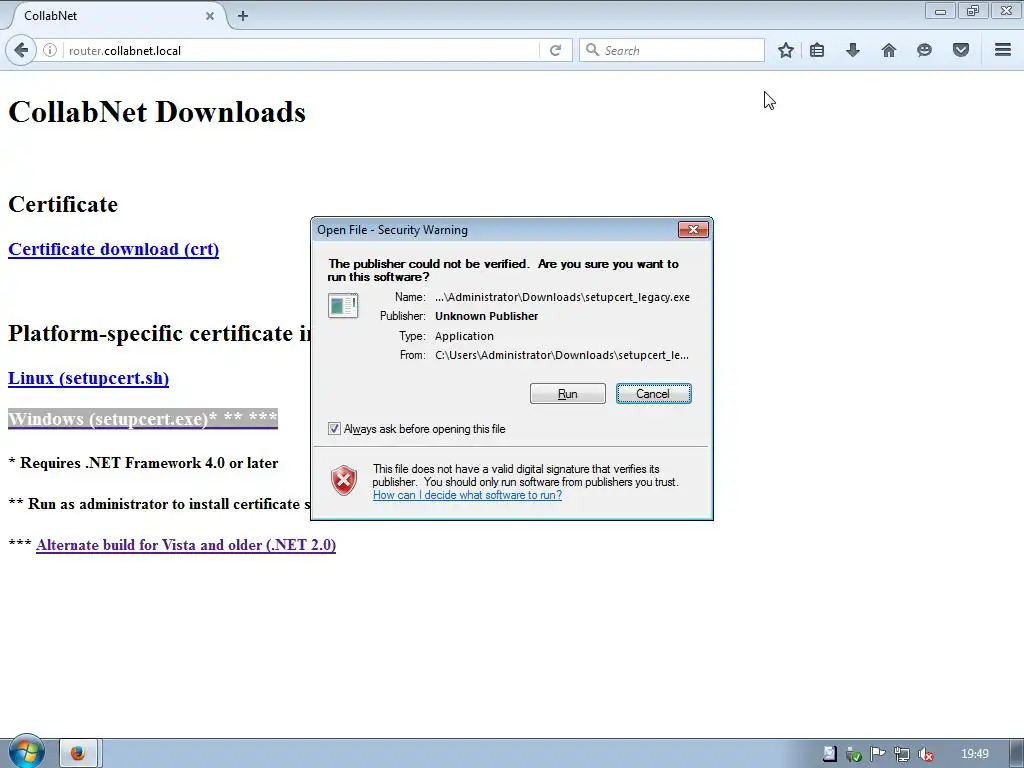Click the red shield warning icon
The height and width of the screenshot is (768, 1024).
pos(344,481)
